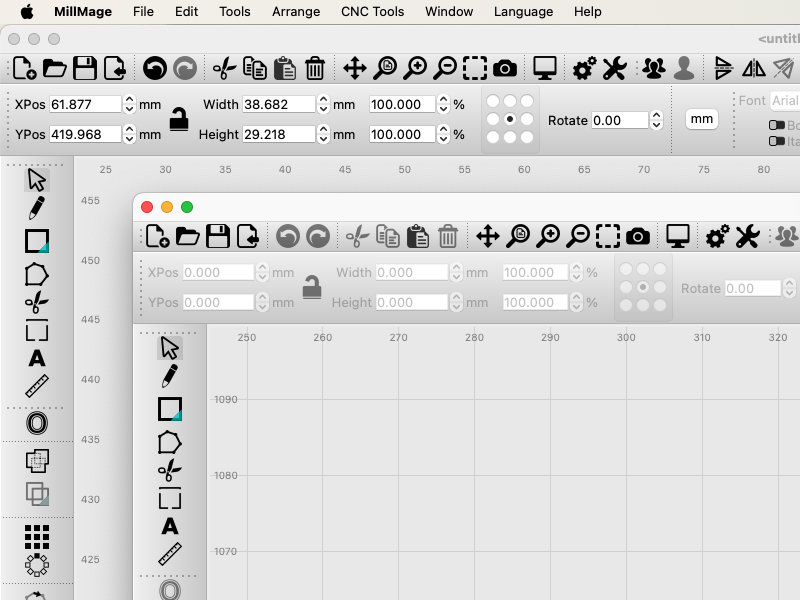The image size is (800, 600).
Task: Toggle aspect ratio lock beside Width field
Action: [179, 119]
